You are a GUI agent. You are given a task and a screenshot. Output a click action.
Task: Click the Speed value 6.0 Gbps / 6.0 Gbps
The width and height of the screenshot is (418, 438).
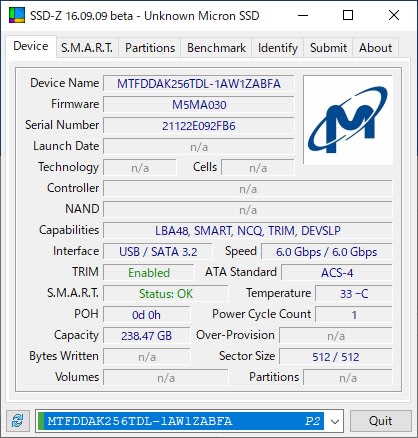327,252
